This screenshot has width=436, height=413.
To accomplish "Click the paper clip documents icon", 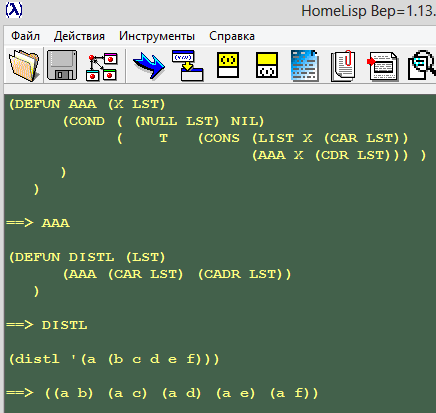I will 343,65.
